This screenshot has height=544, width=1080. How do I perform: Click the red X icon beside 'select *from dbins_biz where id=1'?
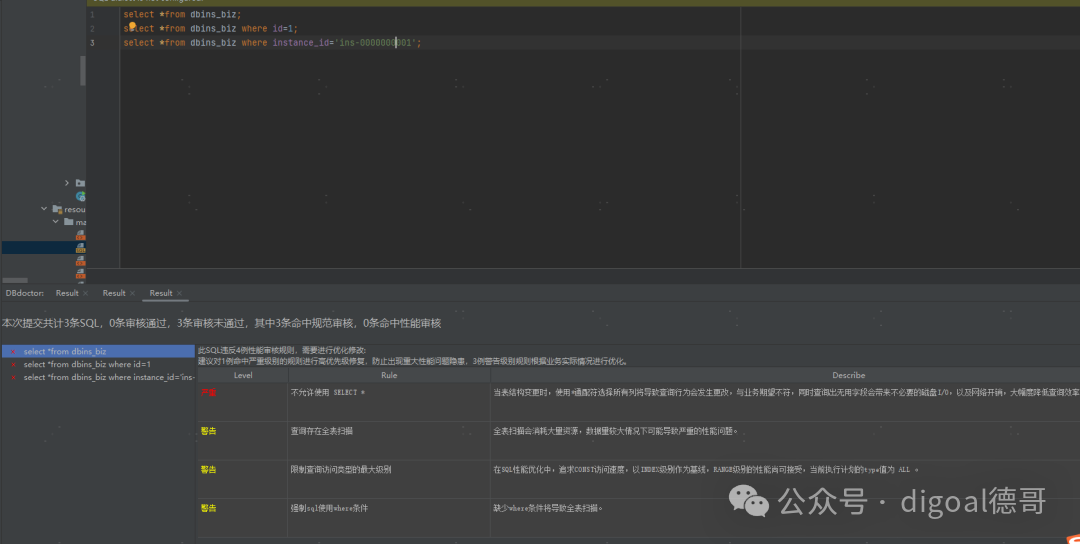(13, 364)
